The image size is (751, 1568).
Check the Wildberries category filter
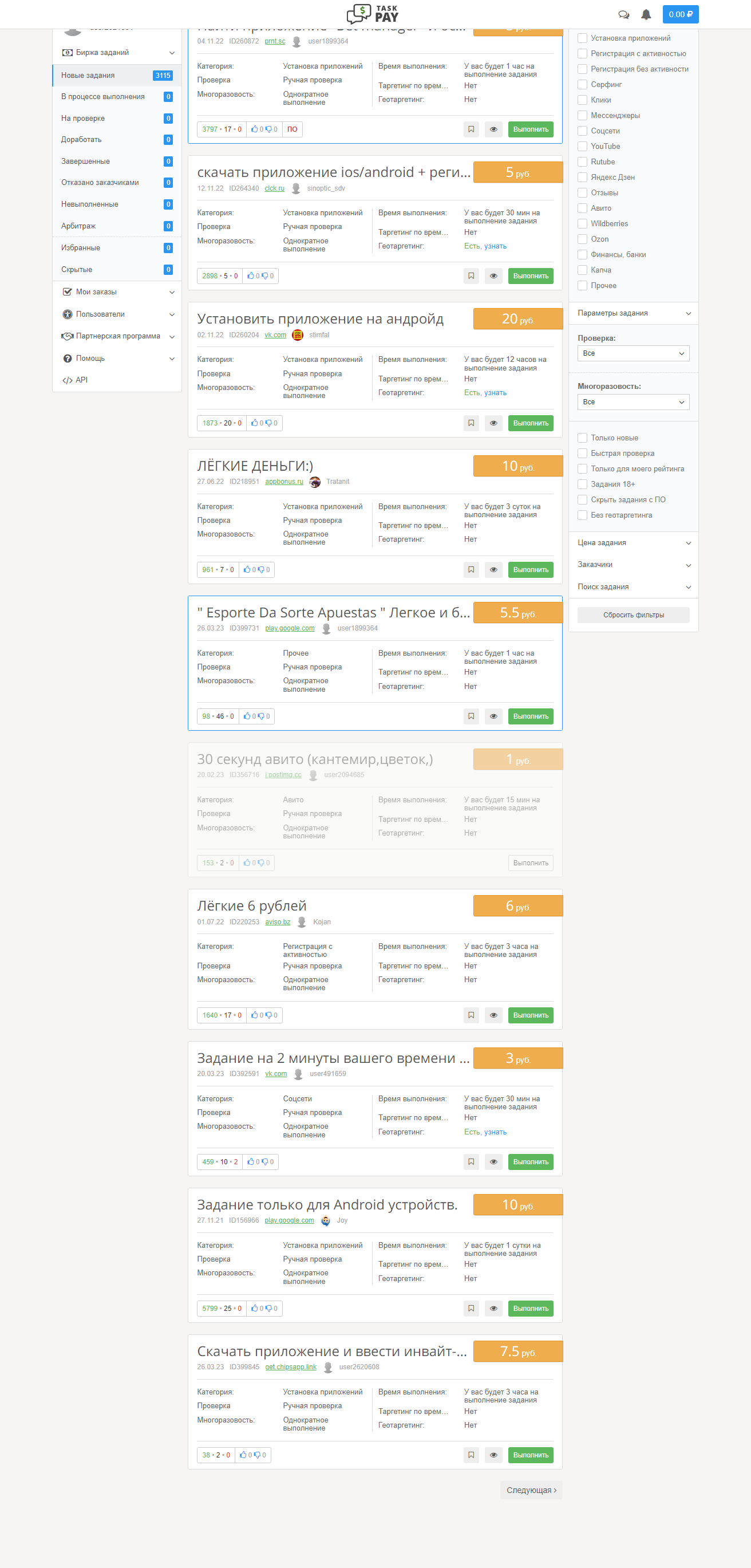(x=582, y=224)
